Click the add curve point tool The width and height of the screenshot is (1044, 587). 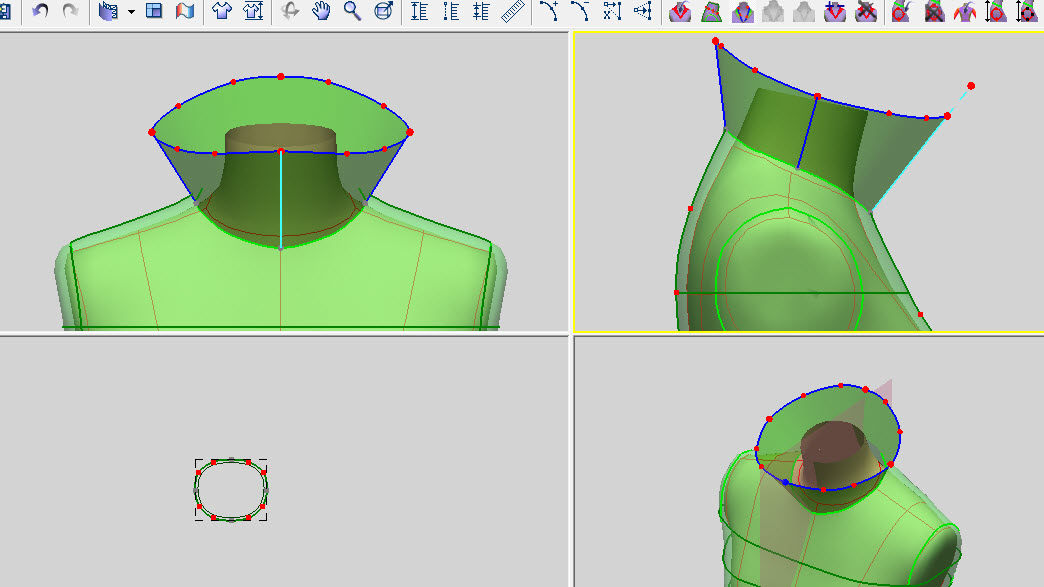[548, 11]
